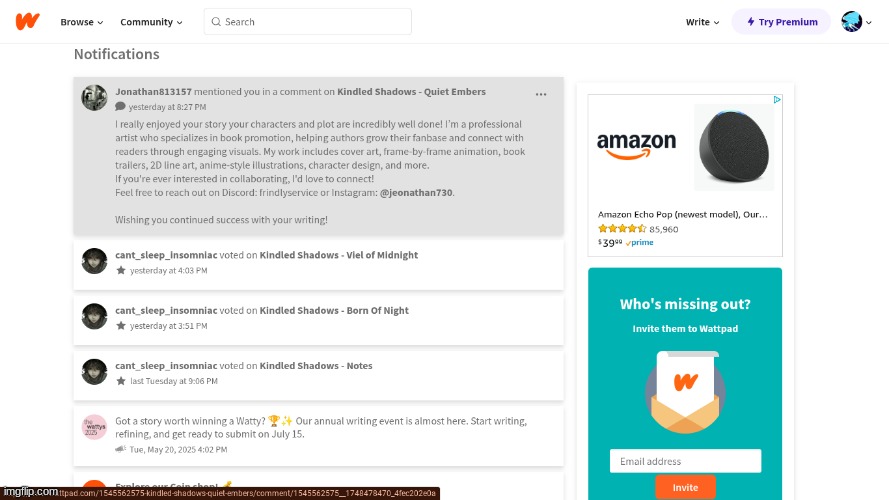The width and height of the screenshot is (889, 500).
Task: Click the comment bubble icon beside yesterday at 8:27 PM
Action: pos(120,107)
